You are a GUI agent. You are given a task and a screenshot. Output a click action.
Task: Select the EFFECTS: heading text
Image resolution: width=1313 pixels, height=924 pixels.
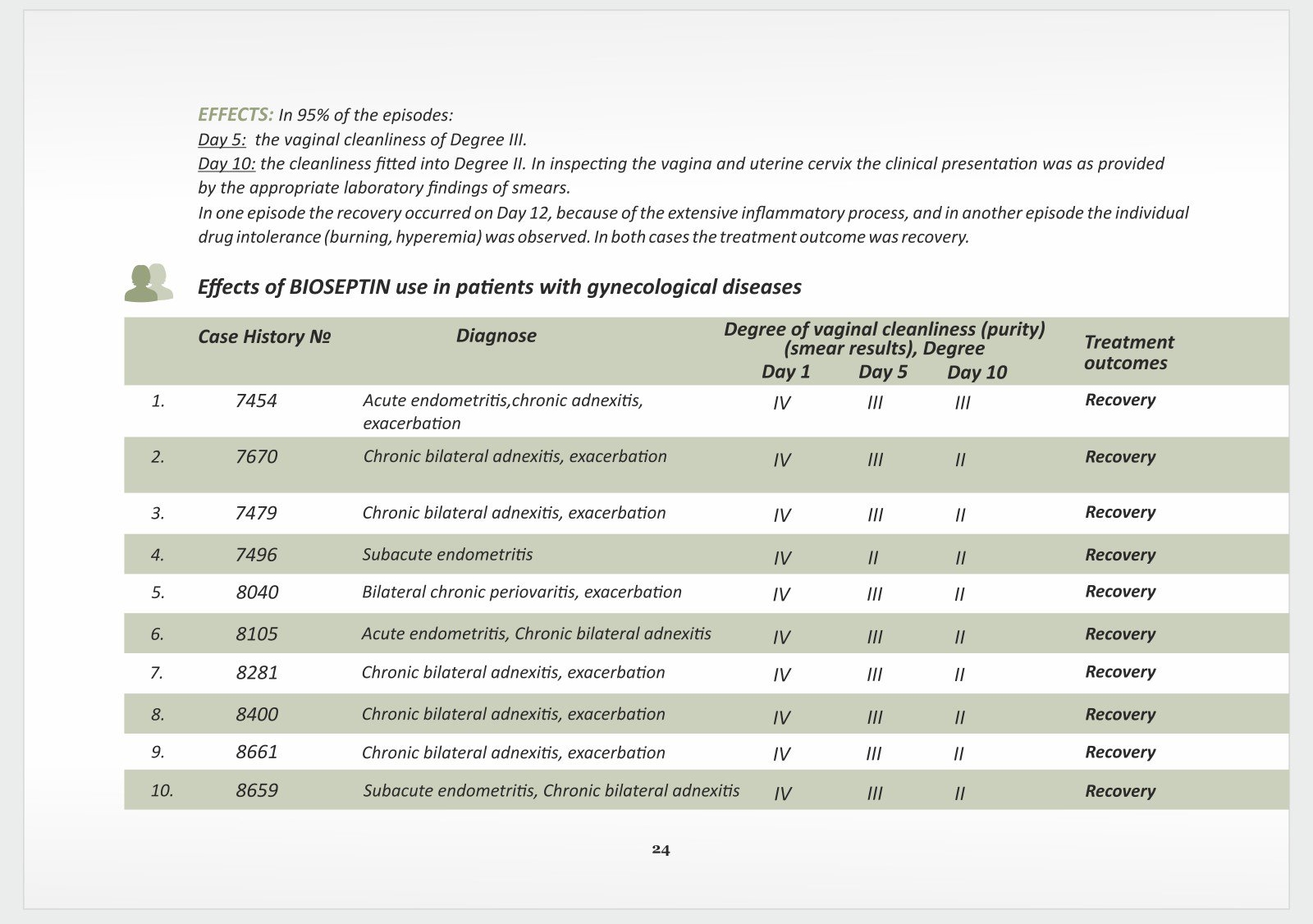[236, 114]
